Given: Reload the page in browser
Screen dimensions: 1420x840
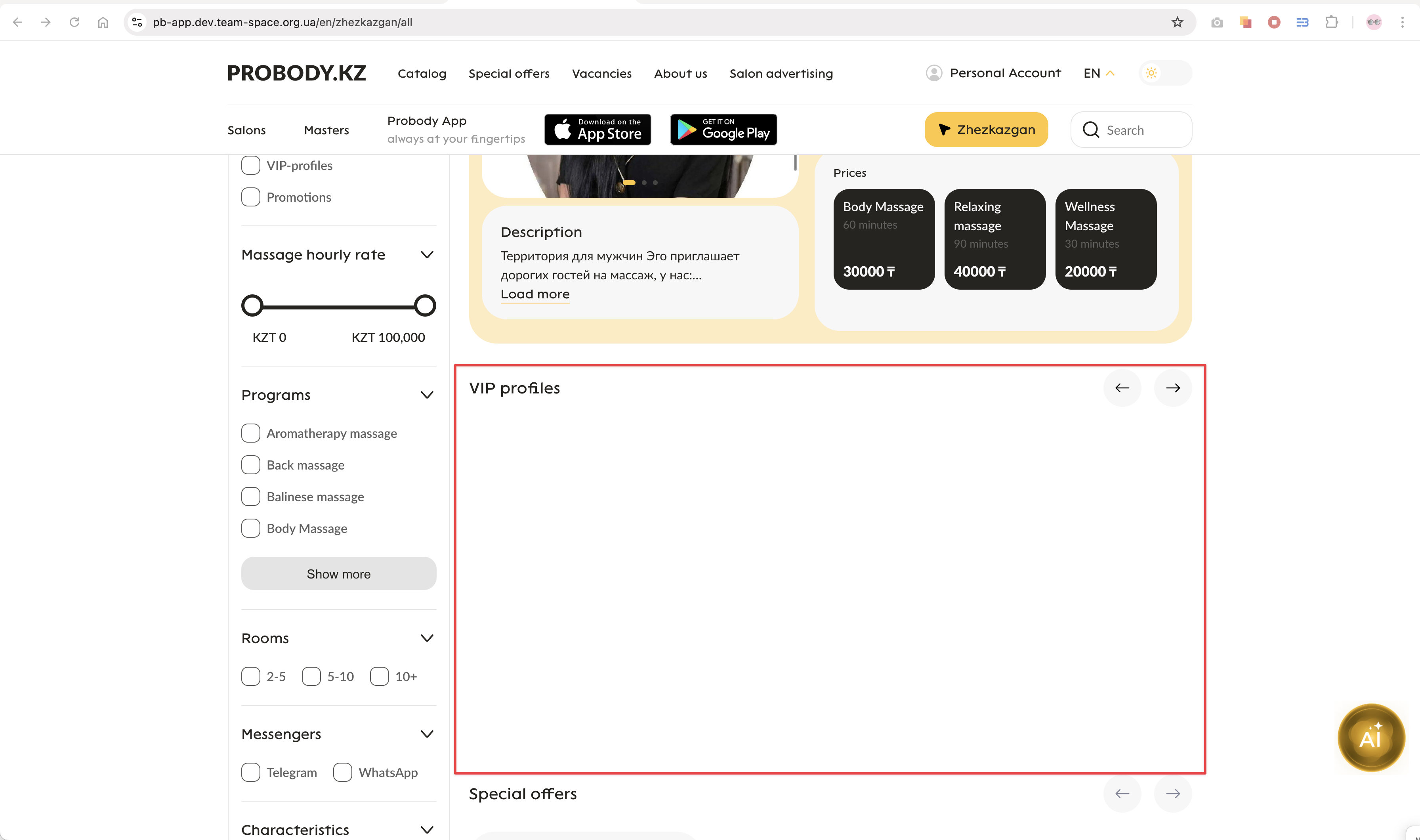Looking at the screenshot, I should tap(74, 22).
